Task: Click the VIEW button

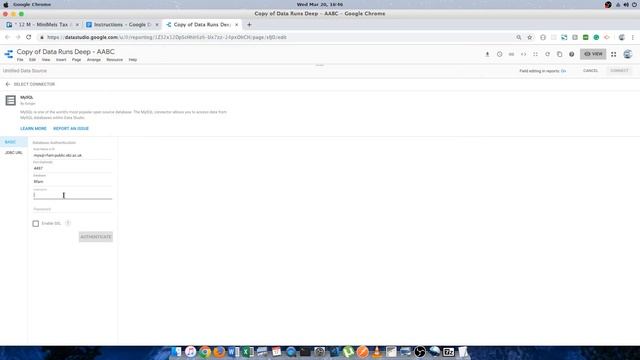Action: pyautogui.click(x=593, y=54)
